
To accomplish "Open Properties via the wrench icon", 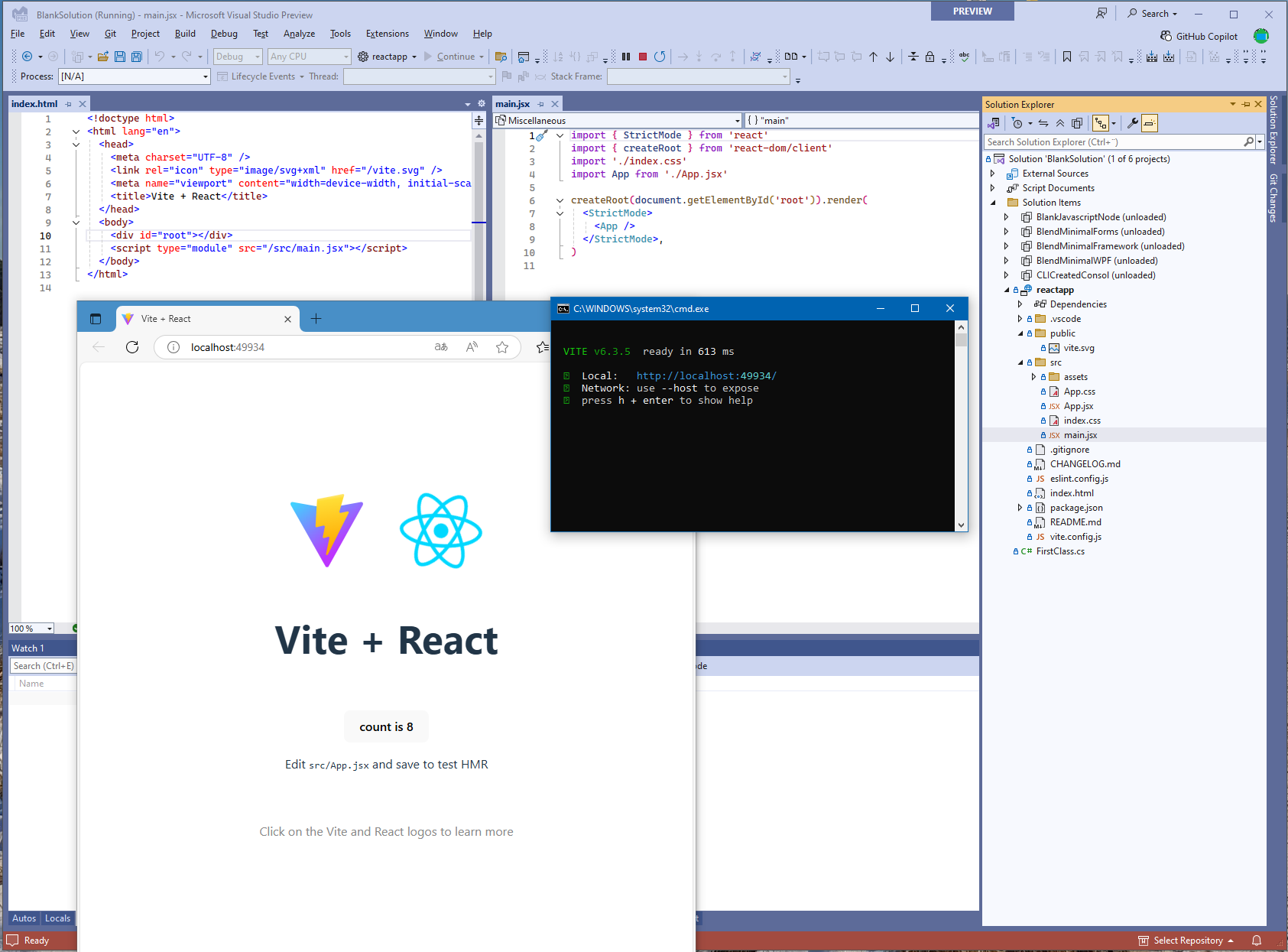I will pyautogui.click(x=1133, y=123).
